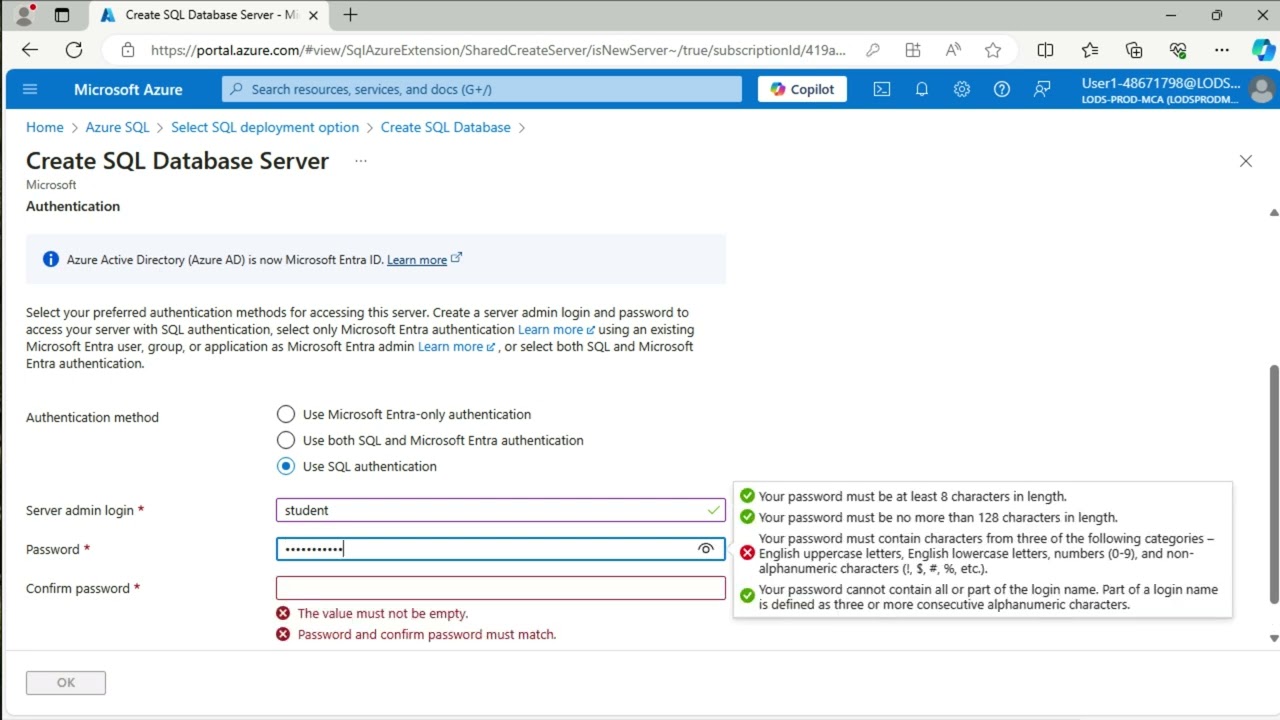Screen dimensions: 1280x720
Task: Open the Edge Copilot sidebar icon
Action: (x=1263, y=50)
